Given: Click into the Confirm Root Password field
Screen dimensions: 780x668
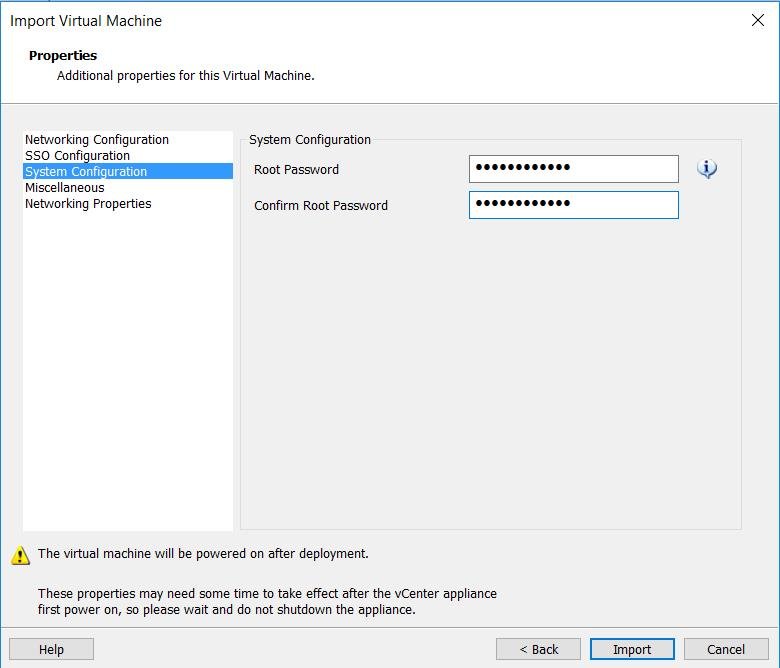Looking at the screenshot, I should tap(574, 205).
